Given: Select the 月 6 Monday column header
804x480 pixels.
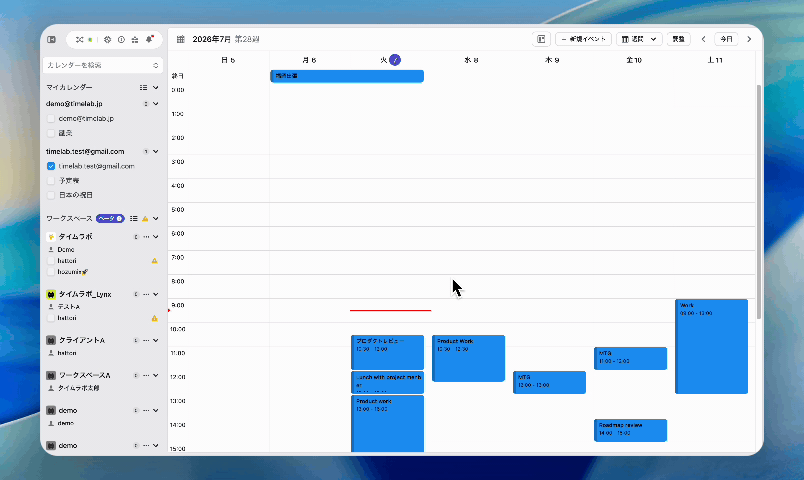Looking at the screenshot, I should (x=309, y=60).
